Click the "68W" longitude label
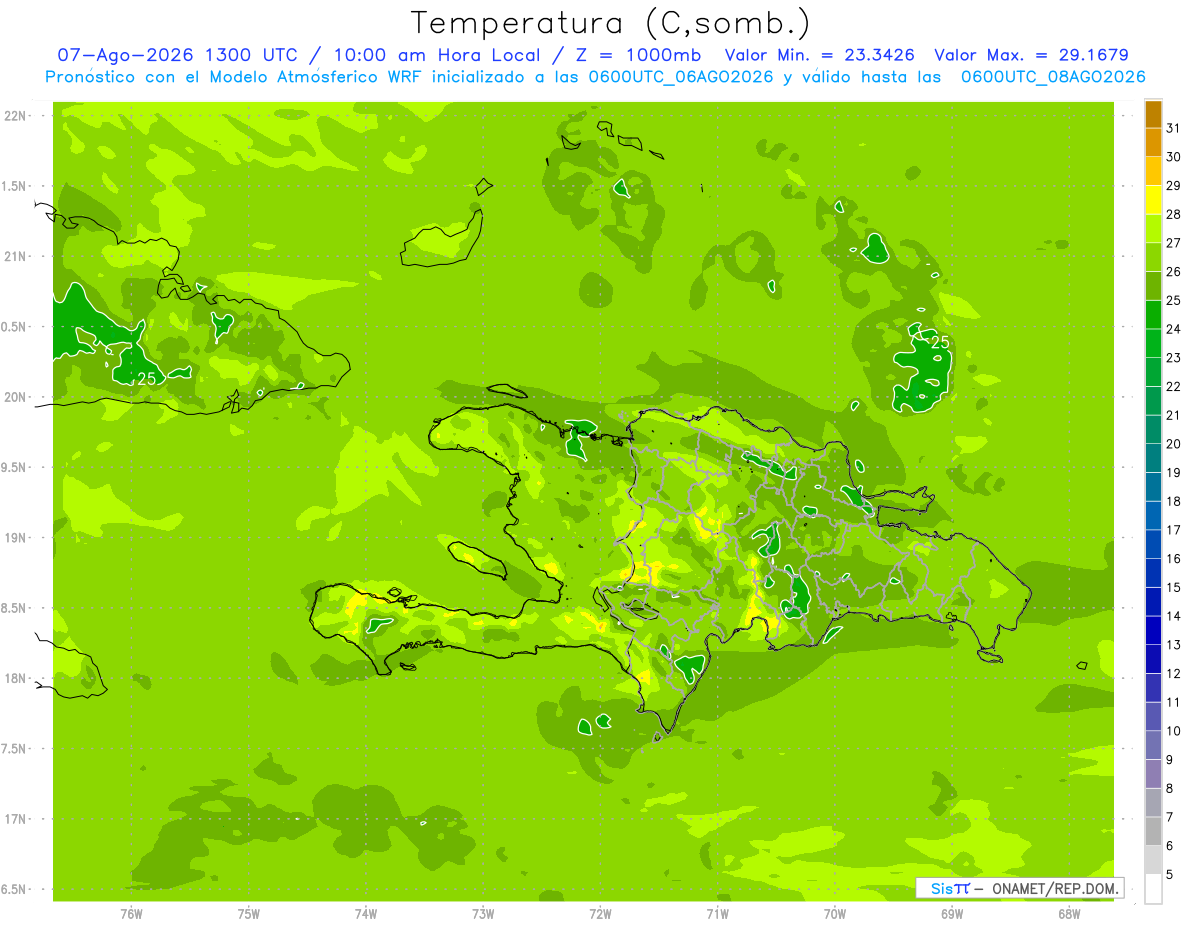 coord(1069,914)
